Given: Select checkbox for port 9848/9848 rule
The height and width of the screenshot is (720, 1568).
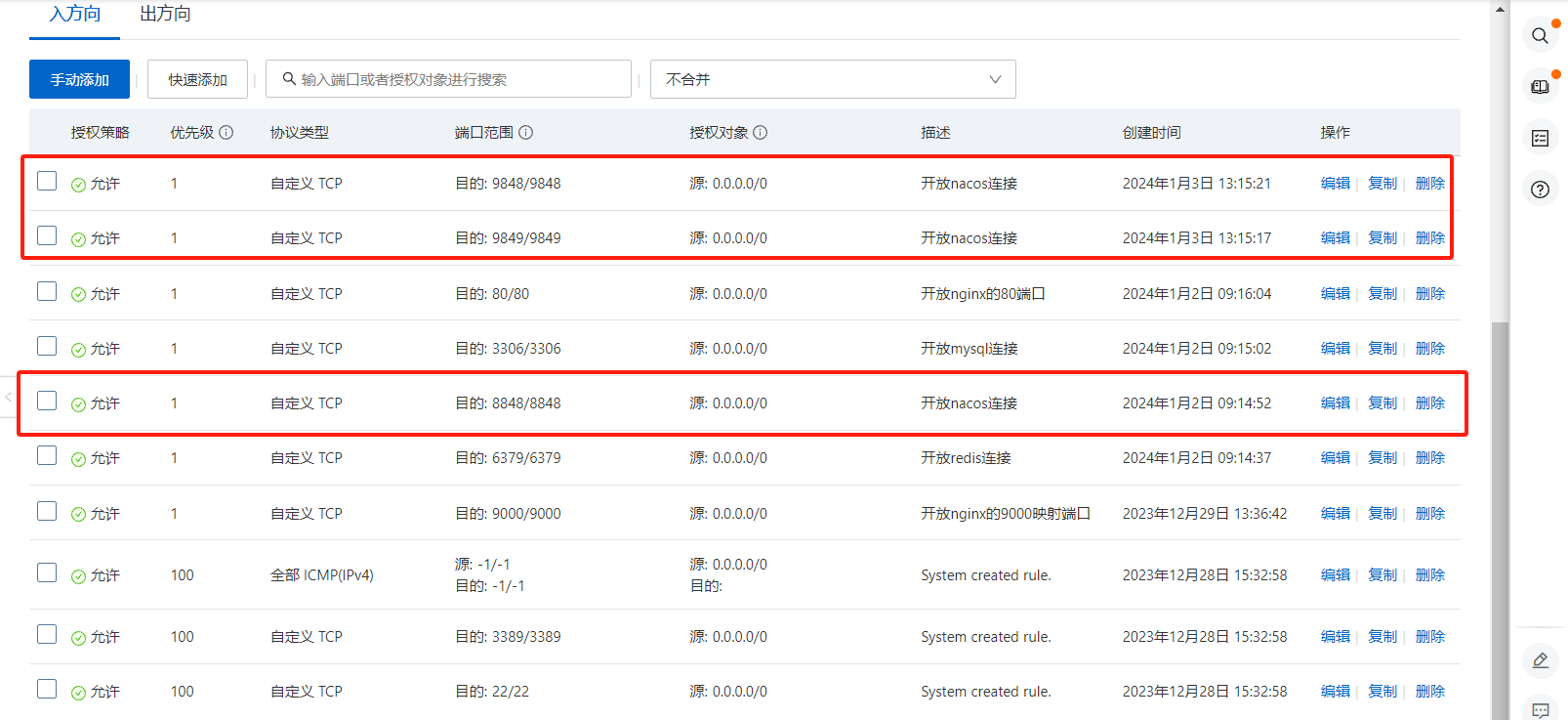Looking at the screenshot, I should pos(47,181).
